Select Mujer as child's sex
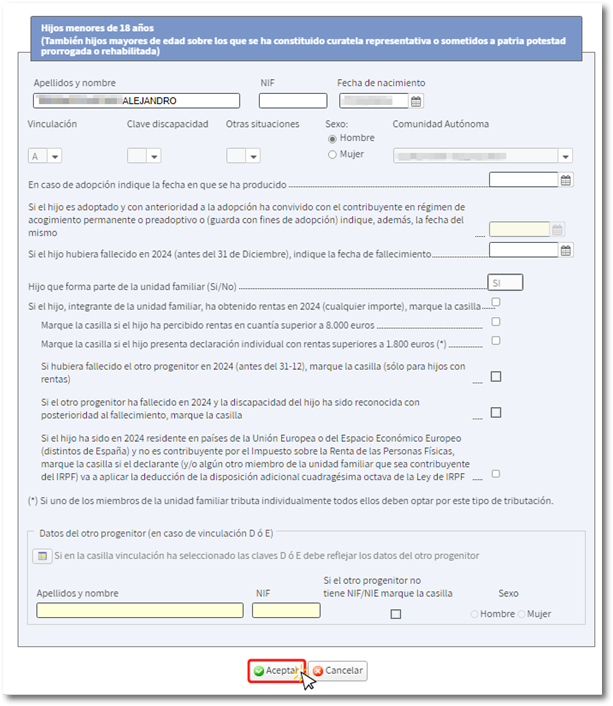This screenshot has height=706, width=613. (333, 155)
